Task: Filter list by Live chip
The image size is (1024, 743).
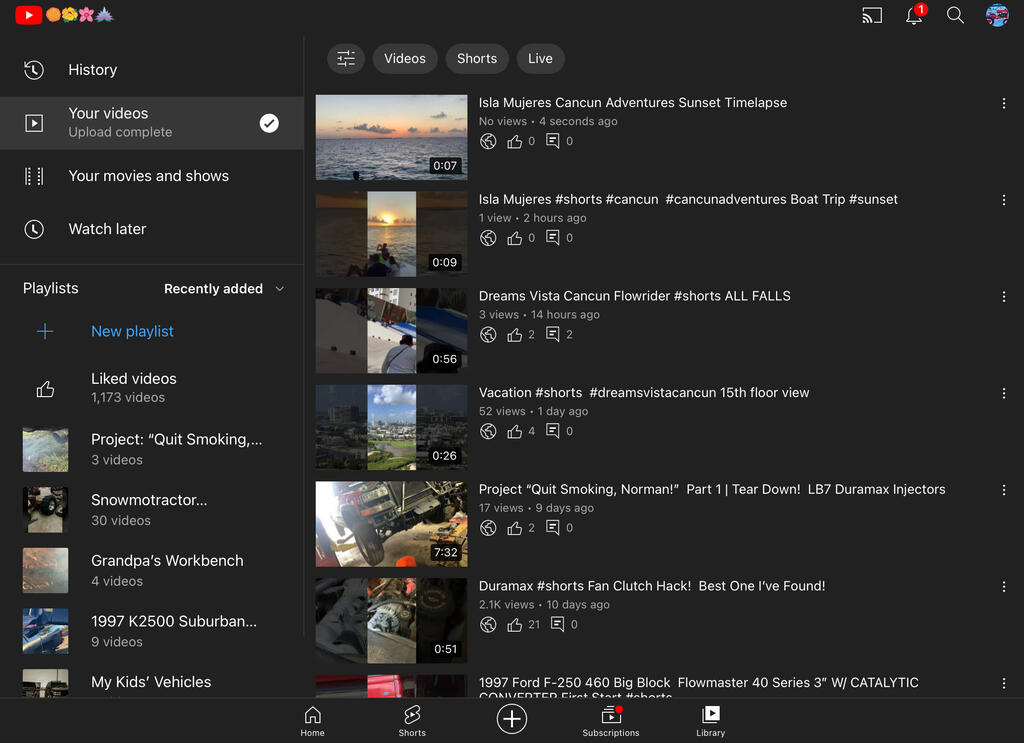Action: click(540, 58)
